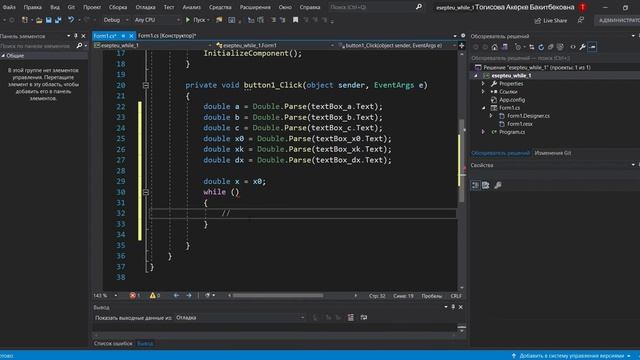Image resolution: width=640 pixels, height=360 pixels.
Task: Open the Git menu
Action: (x=71, y=7)
